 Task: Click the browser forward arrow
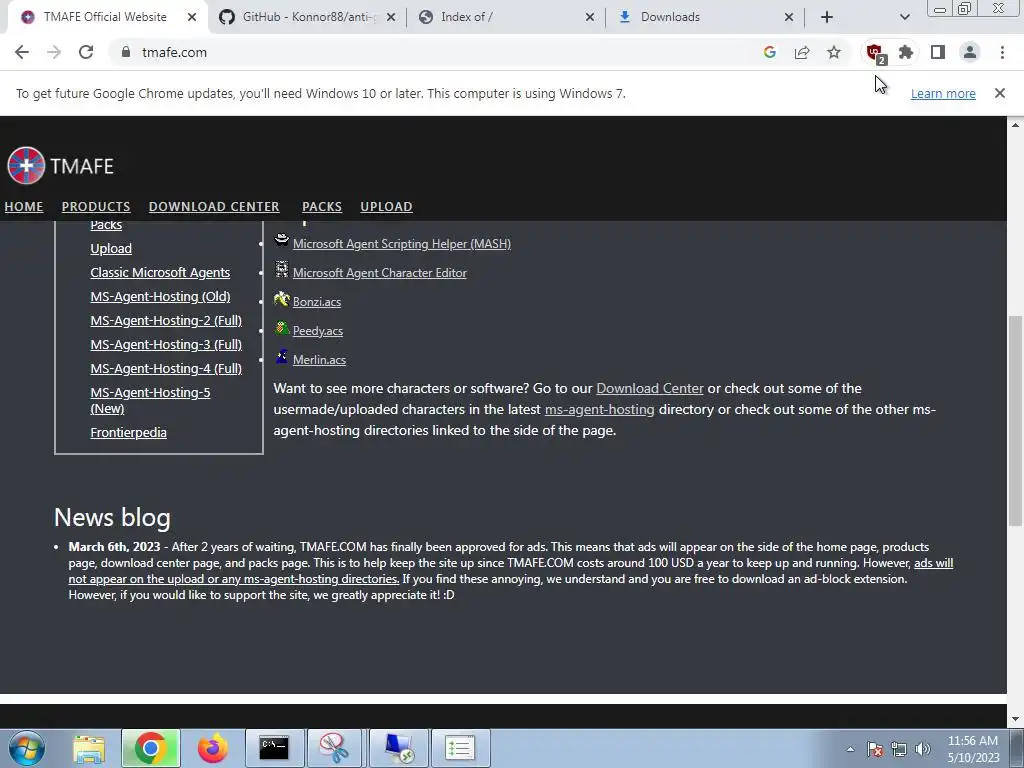54,52
